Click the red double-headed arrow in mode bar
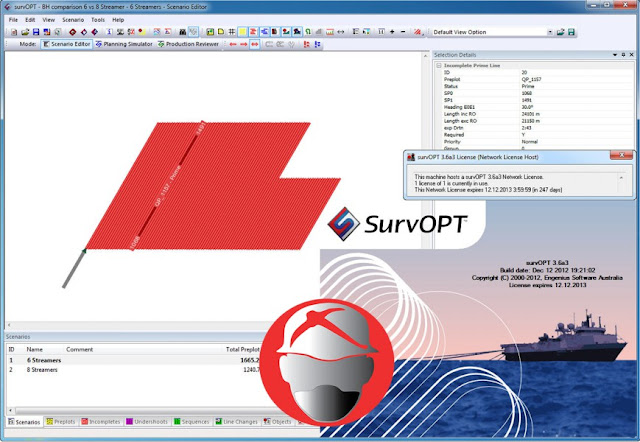Image resolution: width=640 pixels, height=442 pixels. click(255, 44)
